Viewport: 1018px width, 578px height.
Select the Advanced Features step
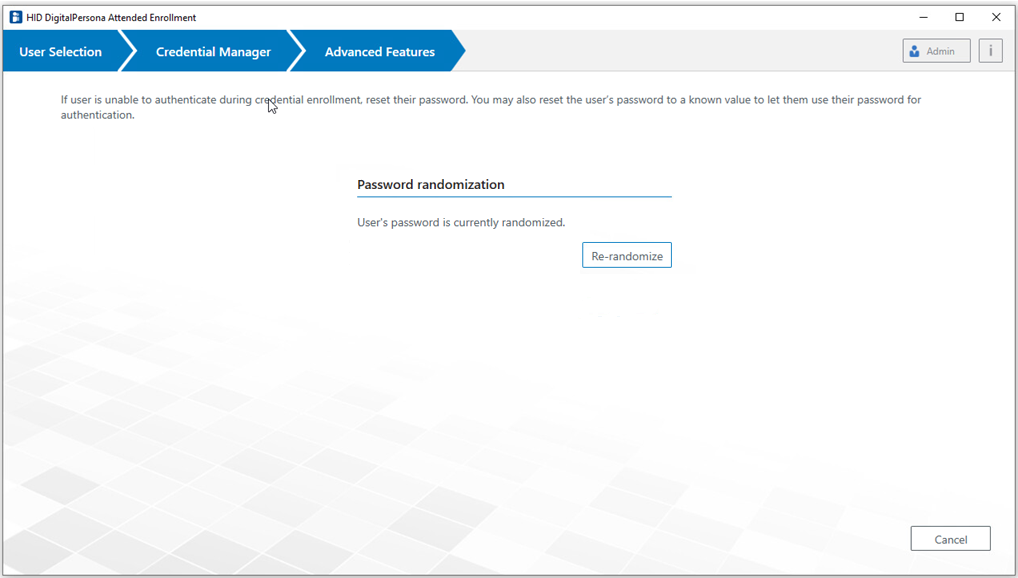click(x=379, y=52)
